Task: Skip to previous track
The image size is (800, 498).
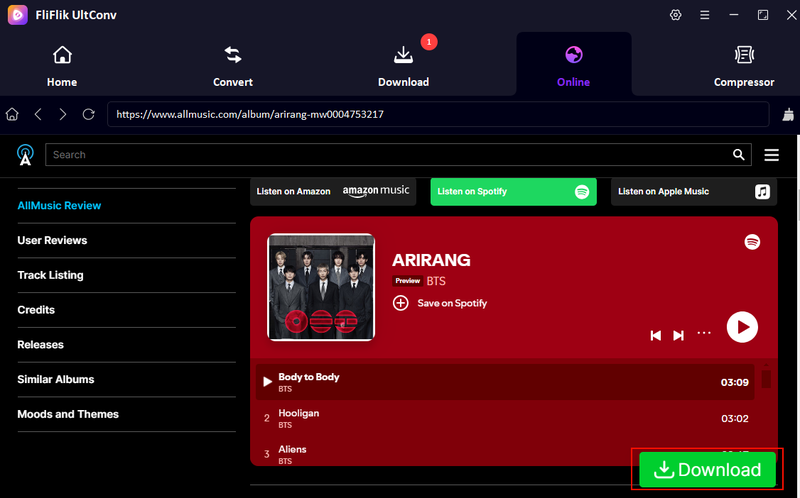Action: coord(656,335)
